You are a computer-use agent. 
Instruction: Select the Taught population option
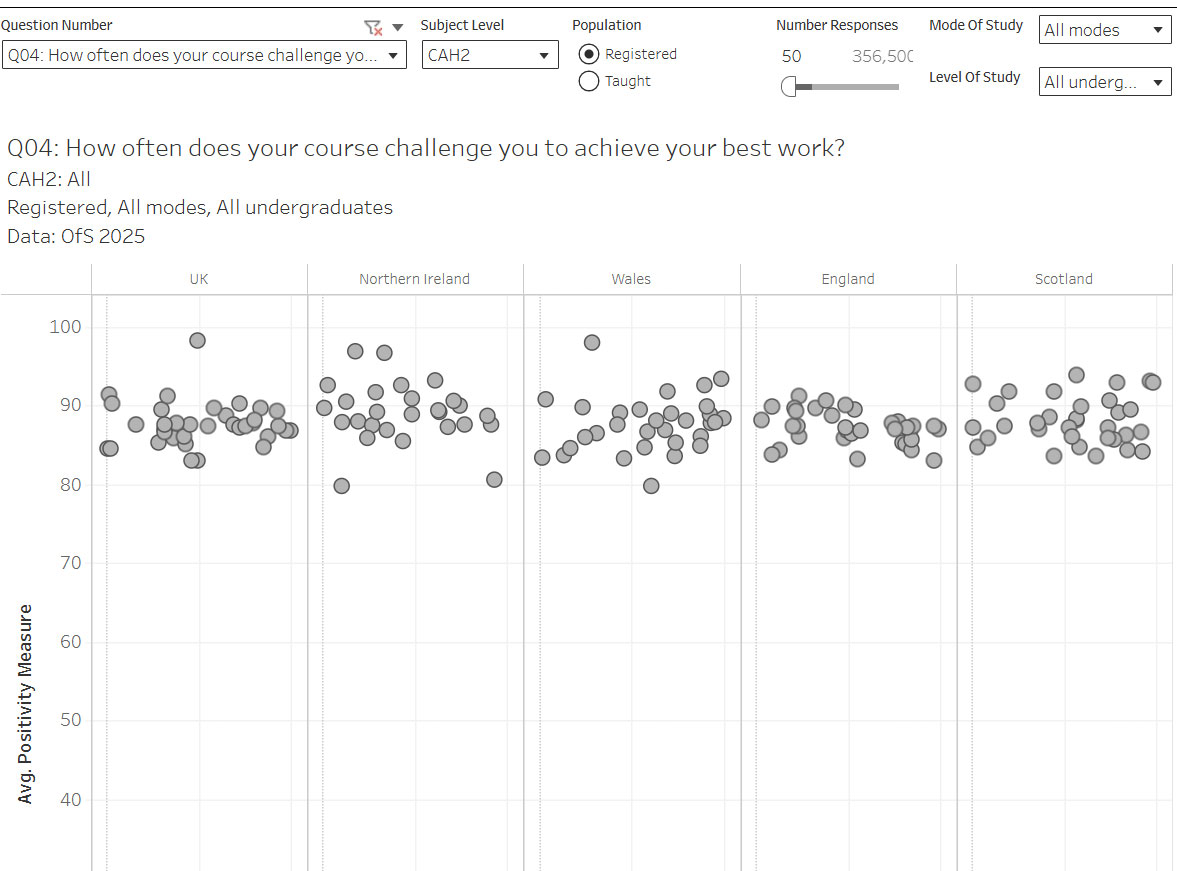(x=589, y=81)
